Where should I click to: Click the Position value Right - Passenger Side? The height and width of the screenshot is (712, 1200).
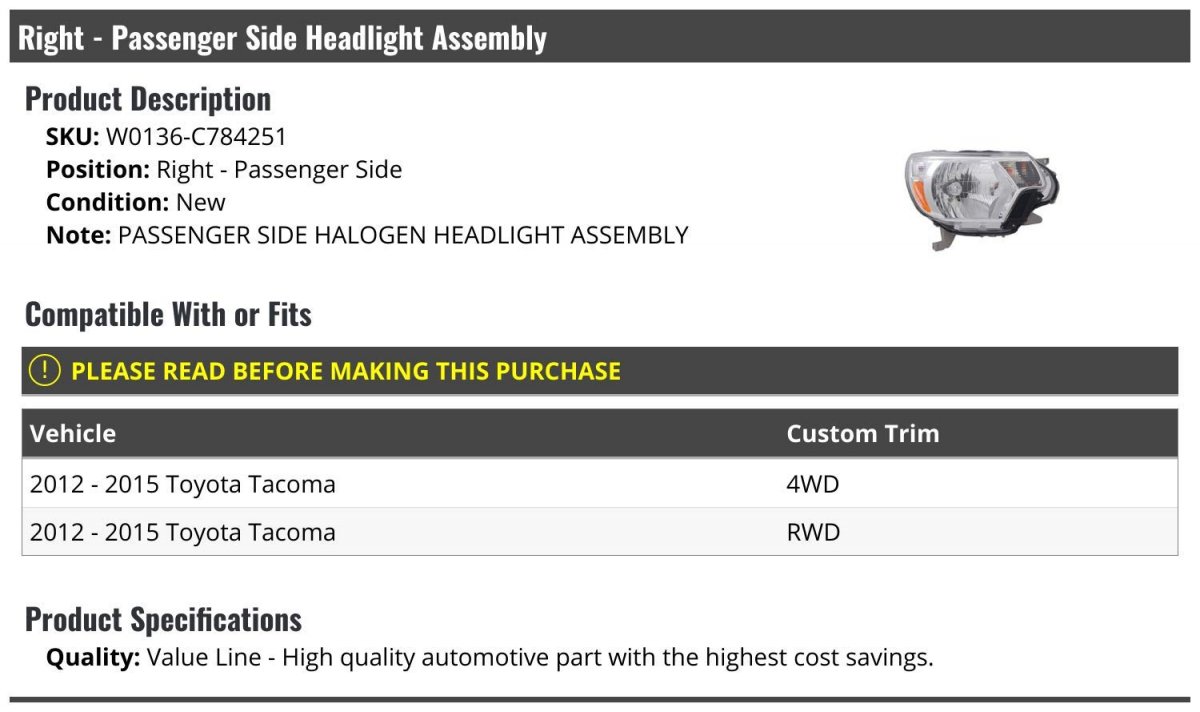click(279, 170)
